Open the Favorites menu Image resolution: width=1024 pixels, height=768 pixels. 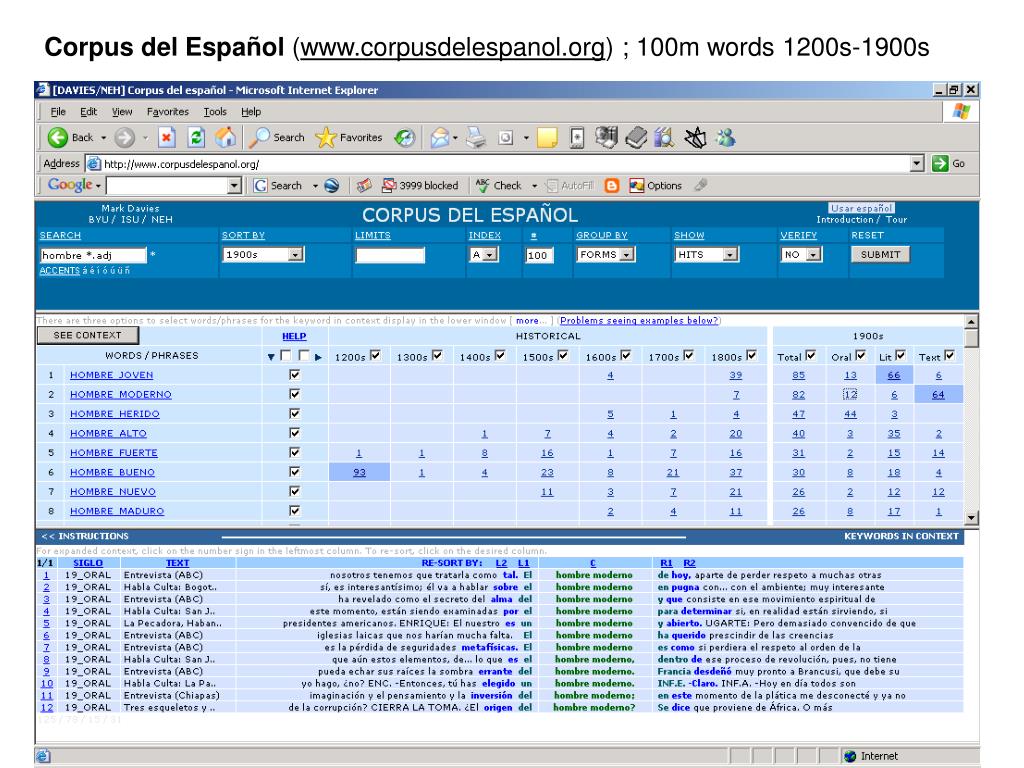click(168, 112)
